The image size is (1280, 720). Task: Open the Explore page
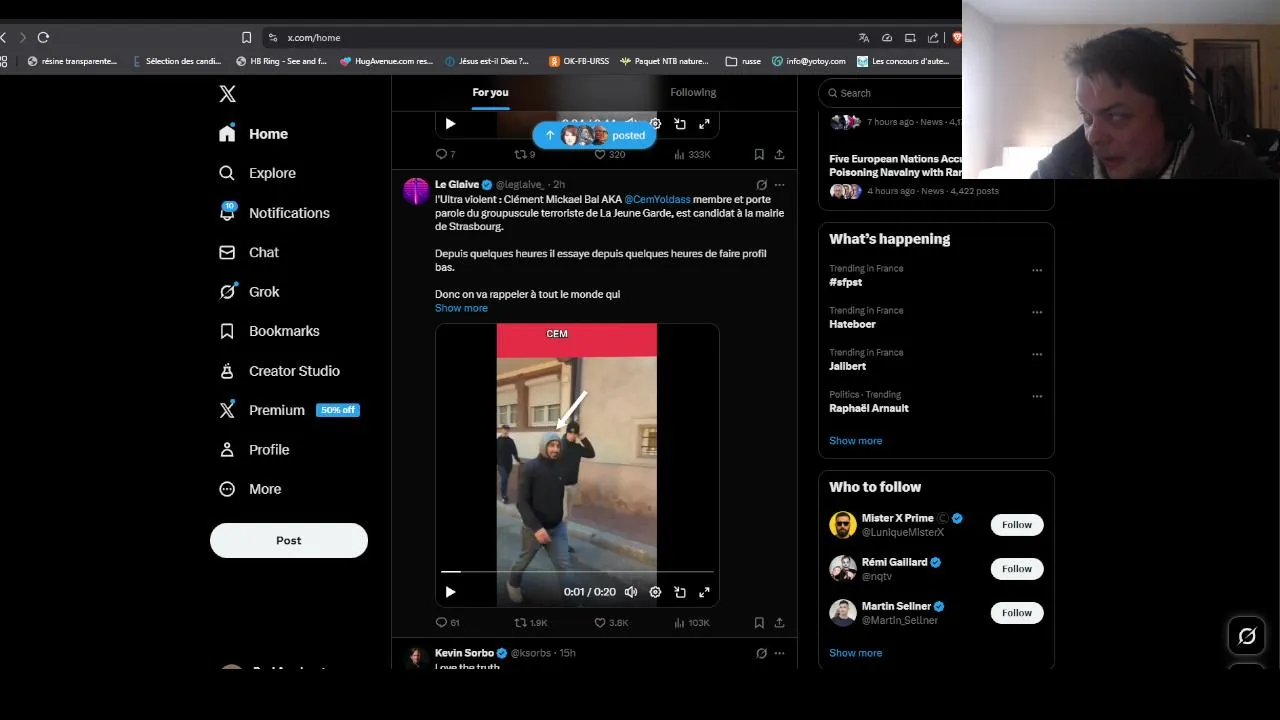pos(258,173)
